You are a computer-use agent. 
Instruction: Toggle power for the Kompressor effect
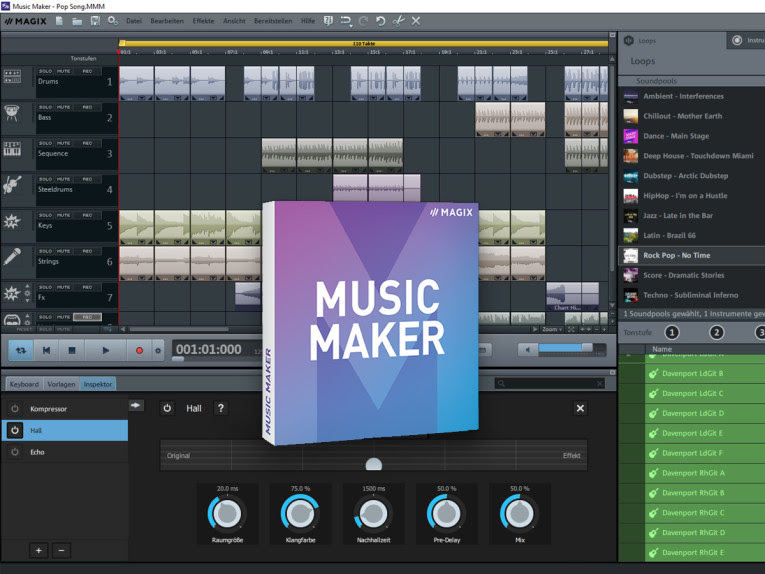[x=15, y=409]
